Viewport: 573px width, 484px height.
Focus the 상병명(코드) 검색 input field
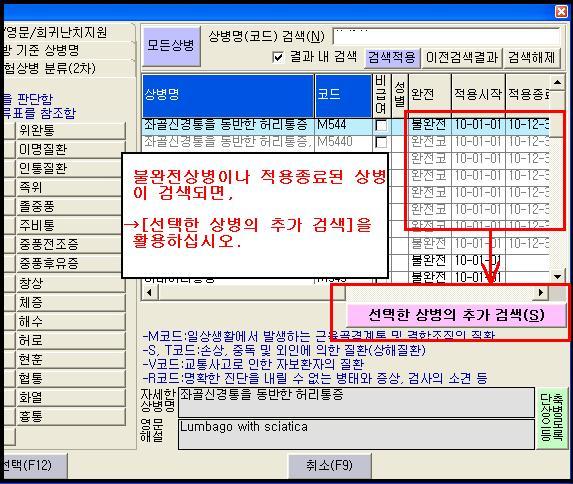tap(446, 37)
